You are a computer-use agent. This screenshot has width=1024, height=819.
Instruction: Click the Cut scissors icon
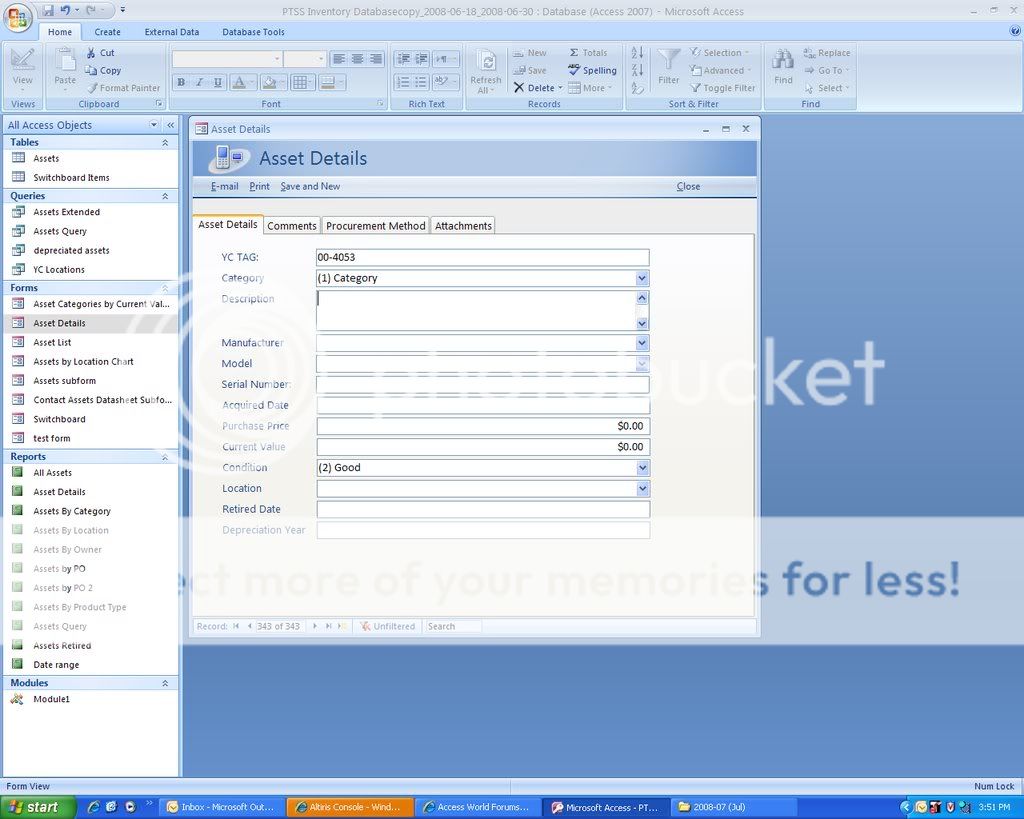[x=91, y=53]
